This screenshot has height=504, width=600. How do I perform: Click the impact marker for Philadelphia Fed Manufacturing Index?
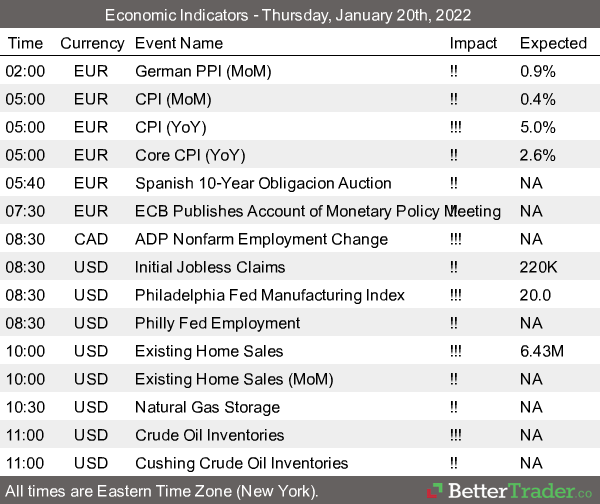[457, 295]
